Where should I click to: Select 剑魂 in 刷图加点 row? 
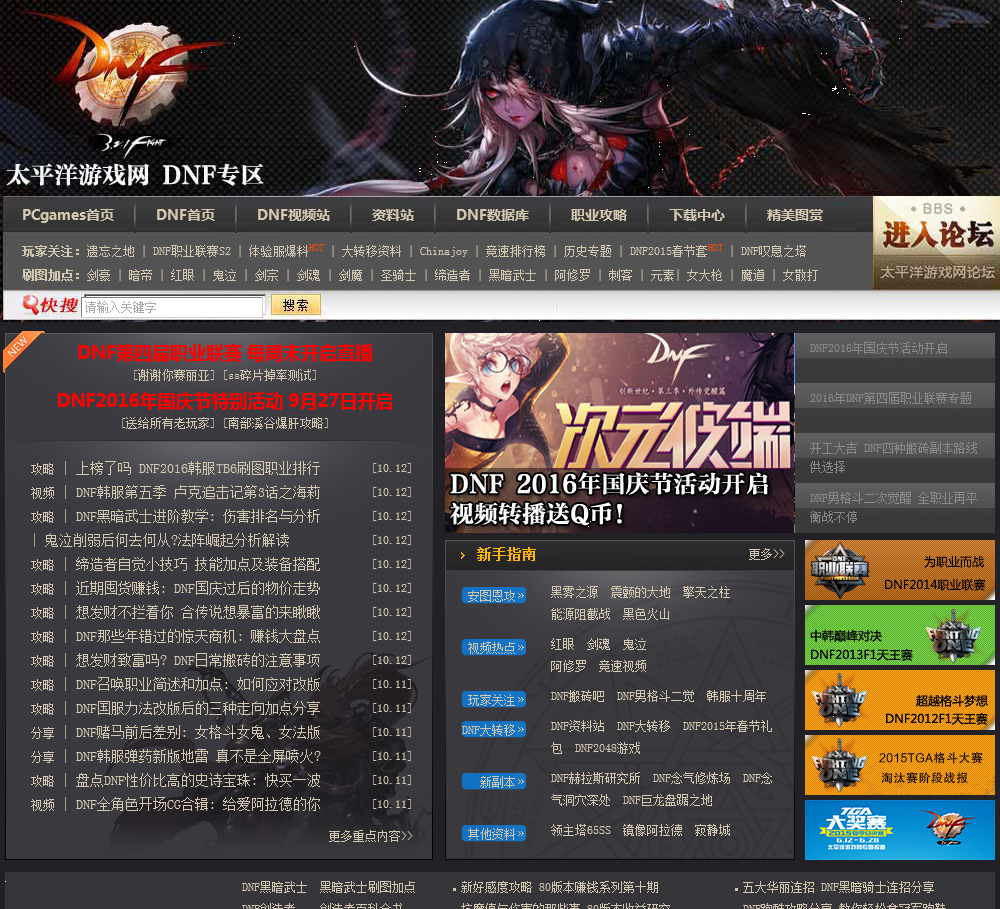pyautogui.click(x=308, y=275)
